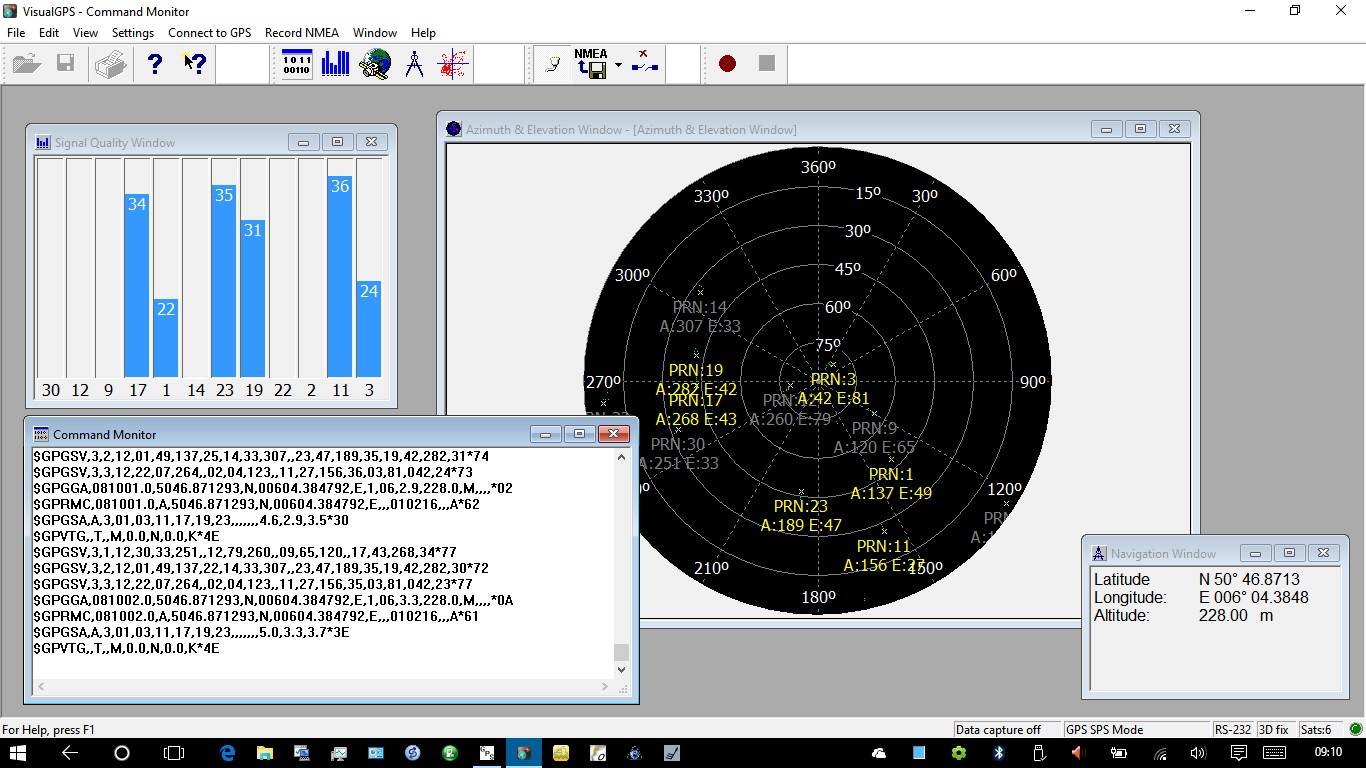The image size is (1366, 768).
Task: Open the Windows Start button
Action: tap(19, 753)
